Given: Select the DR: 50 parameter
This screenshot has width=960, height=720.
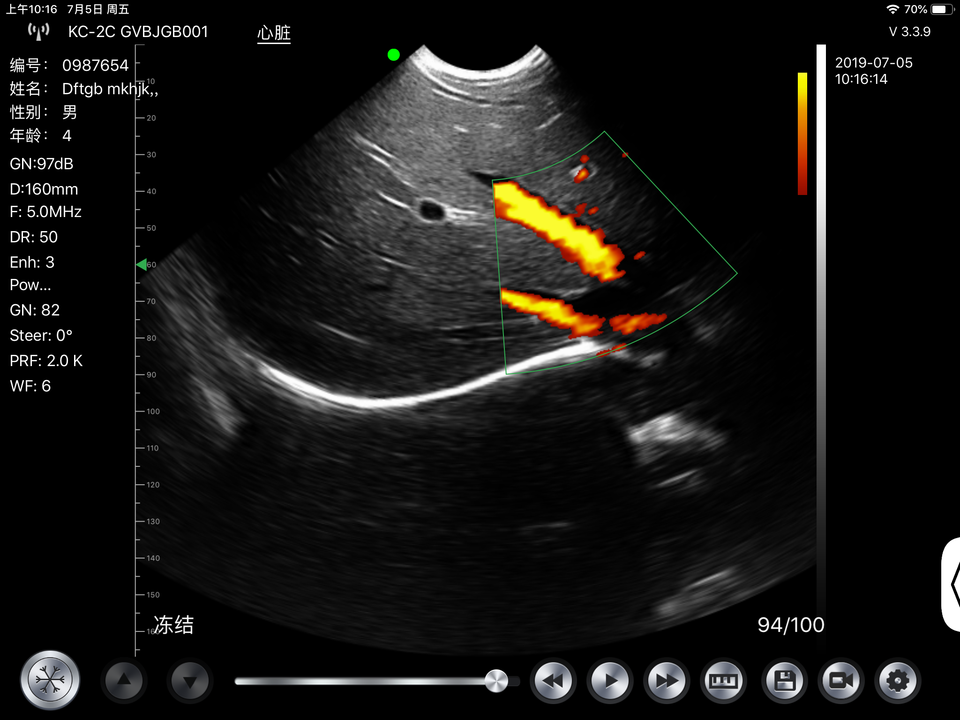Looking at the screenshot, I should (x=34, y=237).
